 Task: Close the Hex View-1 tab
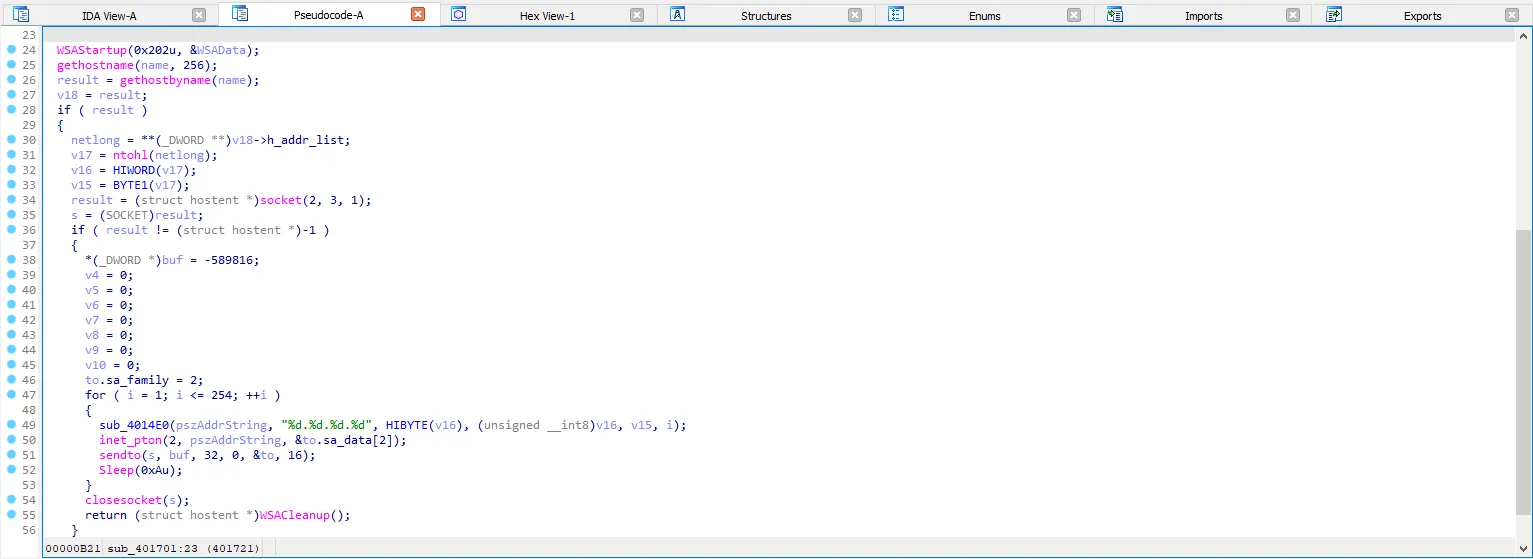point(637,15)
